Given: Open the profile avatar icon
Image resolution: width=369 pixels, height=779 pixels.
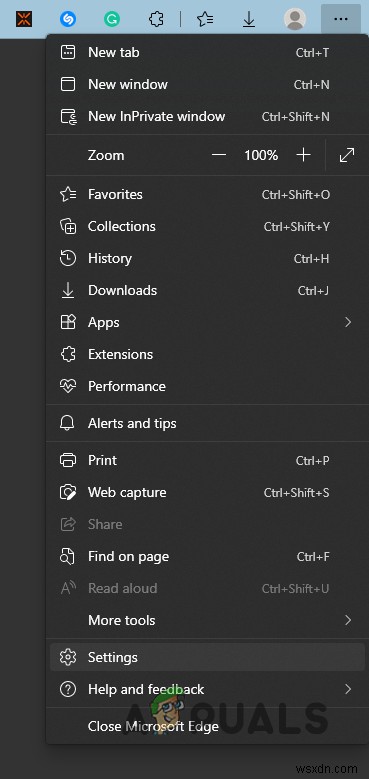Looking at the screenshot, I should [295, 19].
